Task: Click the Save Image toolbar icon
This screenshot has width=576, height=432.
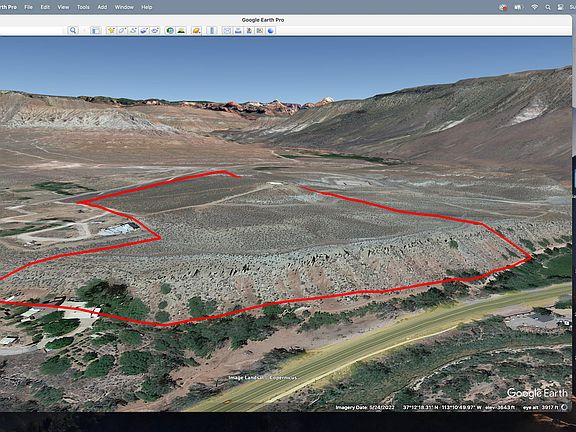Action: point(249,30)
